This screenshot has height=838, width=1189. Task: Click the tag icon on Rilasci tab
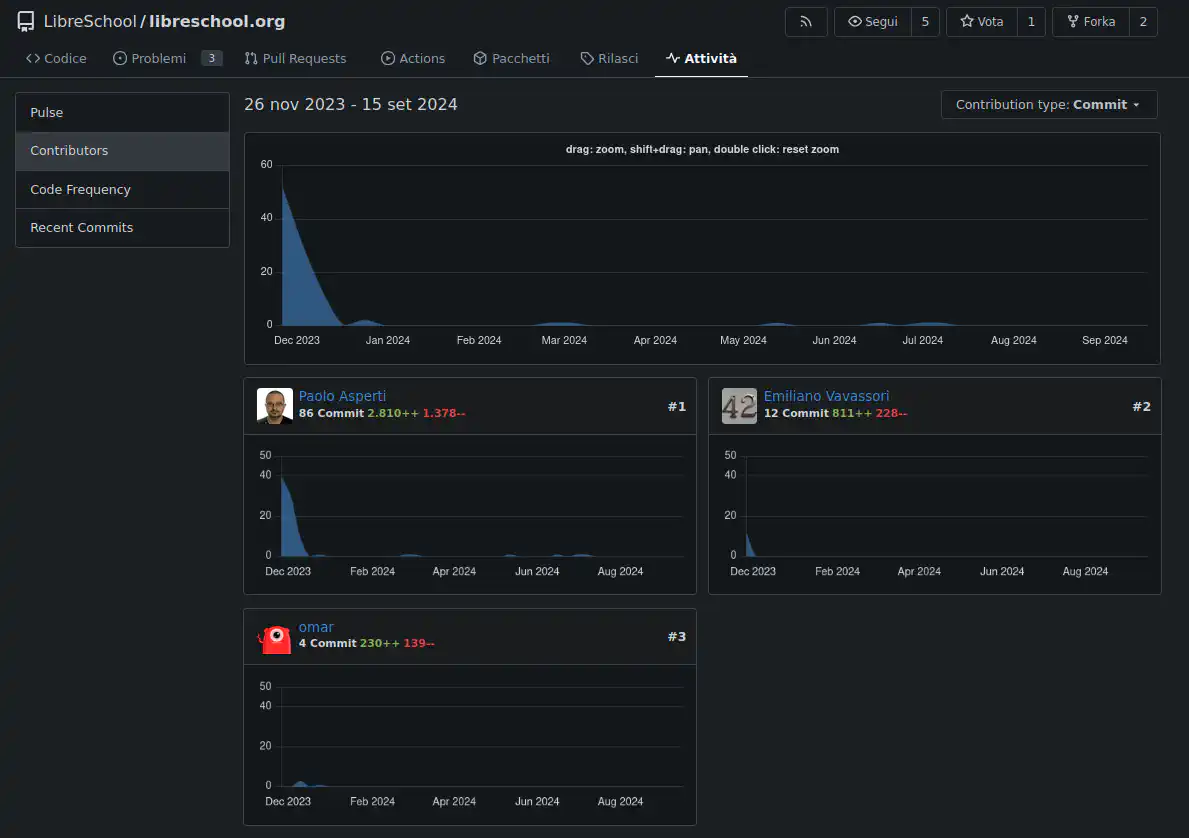[x=587, y=58]
